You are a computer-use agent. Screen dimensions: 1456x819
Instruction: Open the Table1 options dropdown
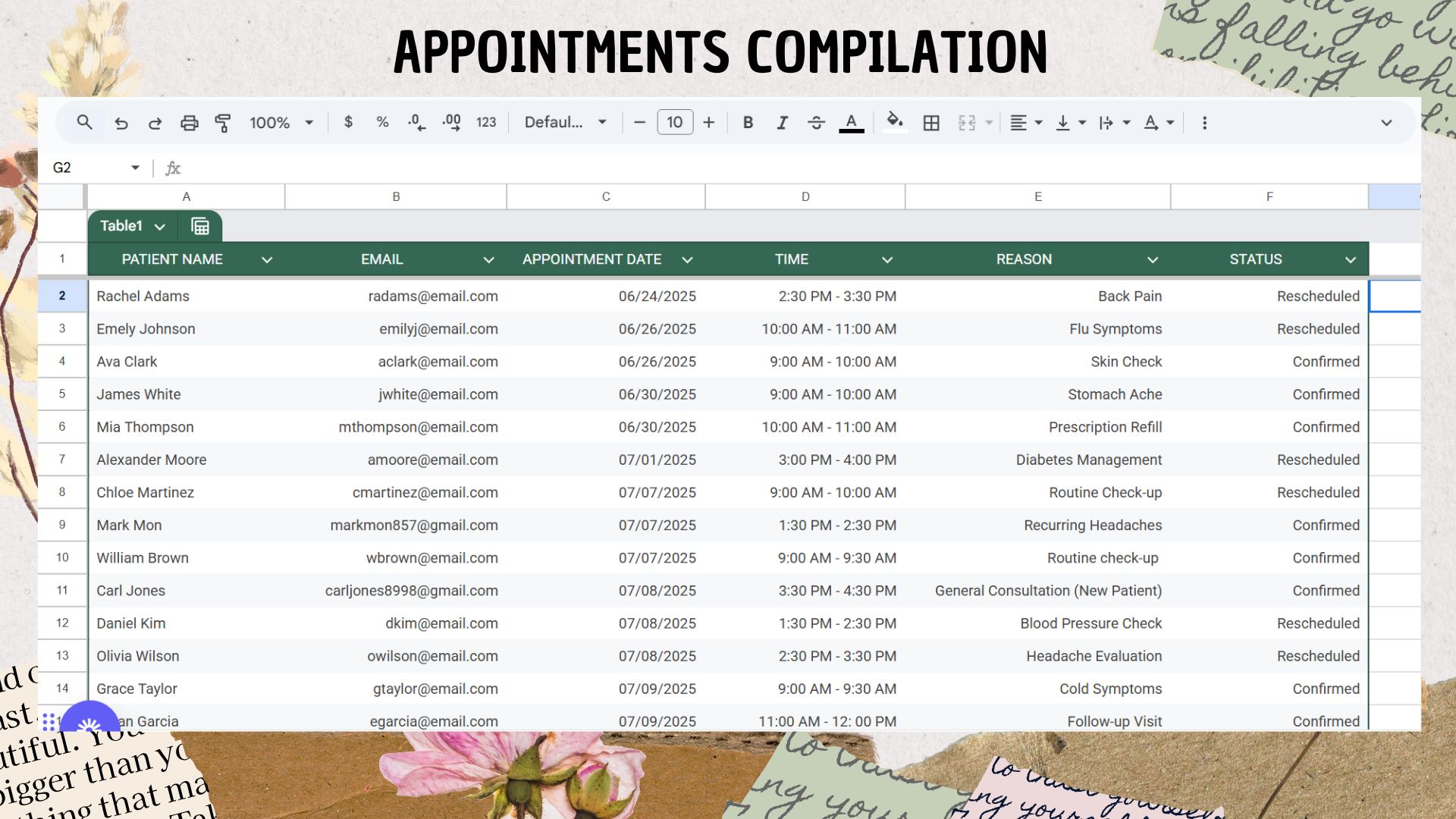[160, 227]
